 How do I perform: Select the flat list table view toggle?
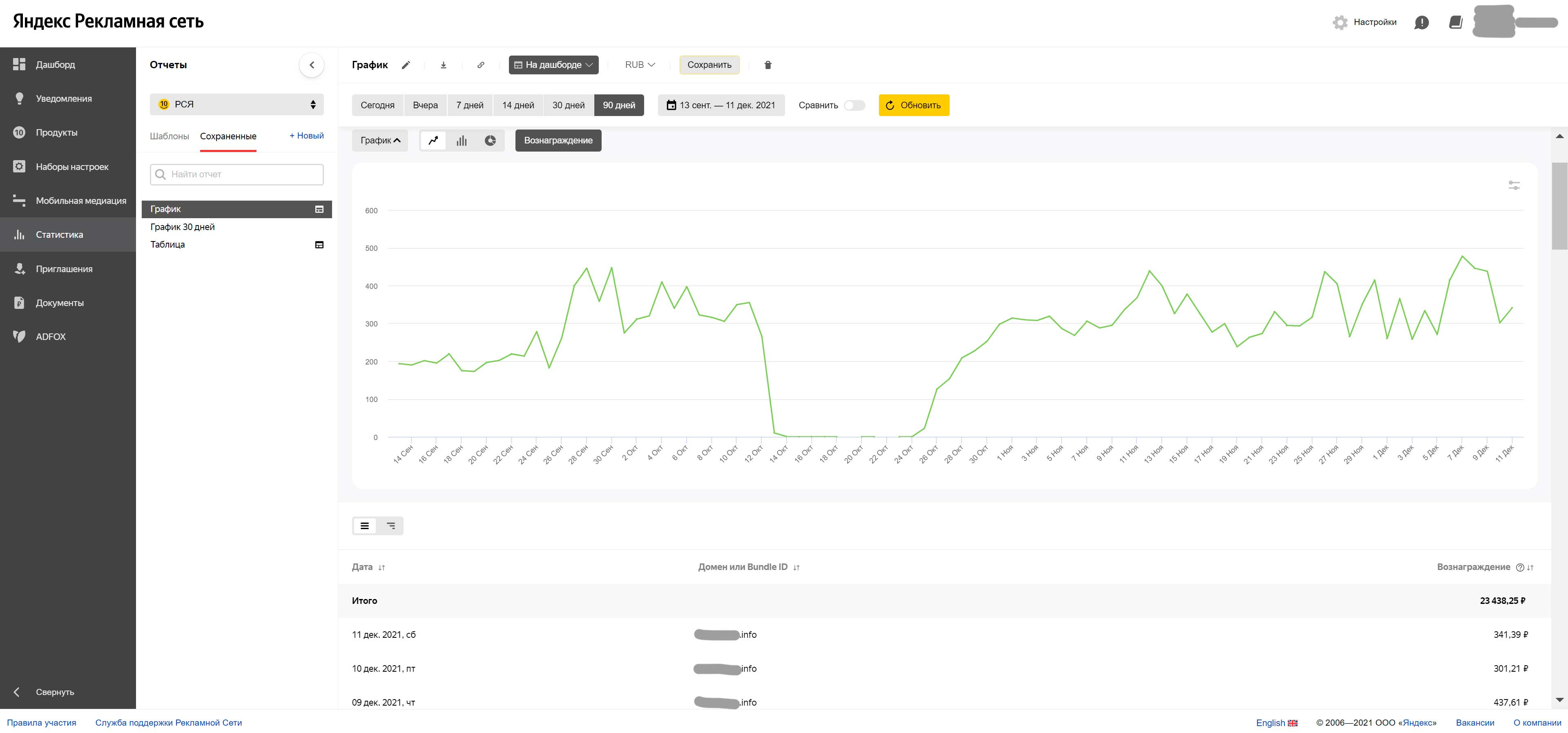point(365,526)
